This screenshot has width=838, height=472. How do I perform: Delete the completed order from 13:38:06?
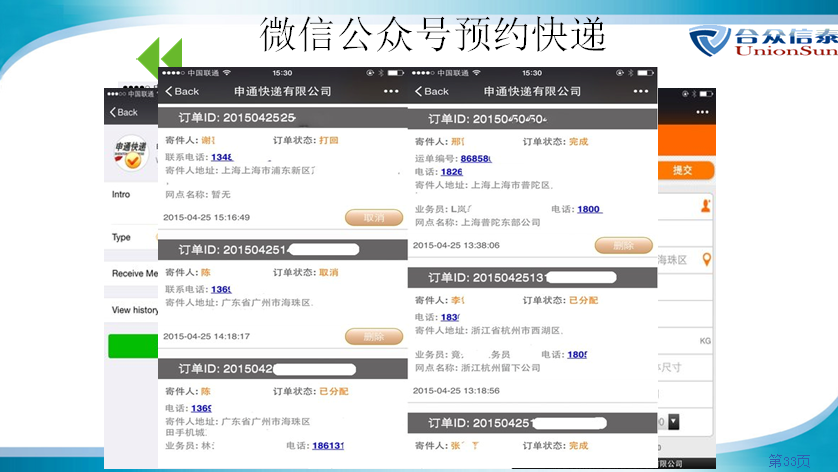tap(624, 245)
